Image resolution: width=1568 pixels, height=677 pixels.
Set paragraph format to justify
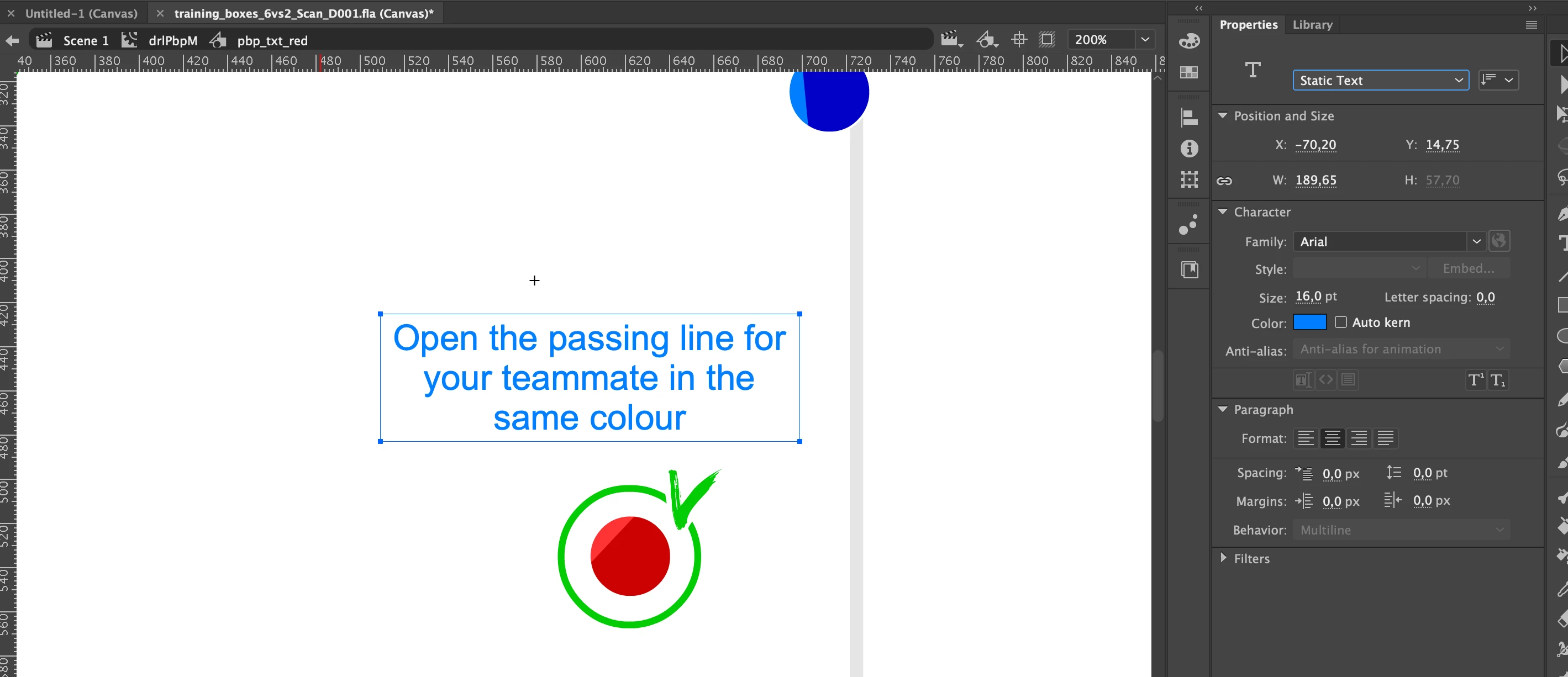[x=1385, y=438]
